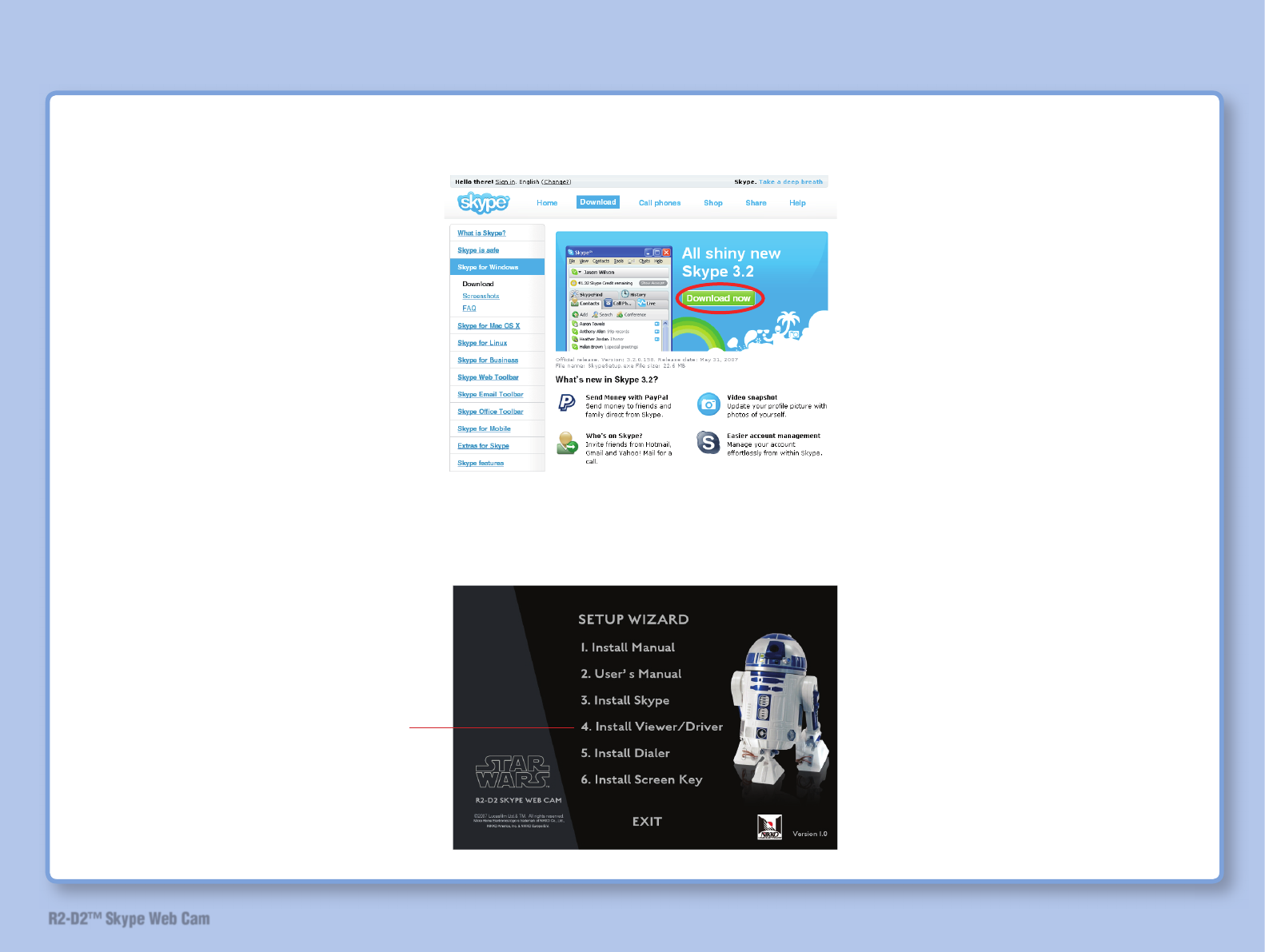Open 'Skype for Mobile' link
1265x952 pixels.
point(484,429)
